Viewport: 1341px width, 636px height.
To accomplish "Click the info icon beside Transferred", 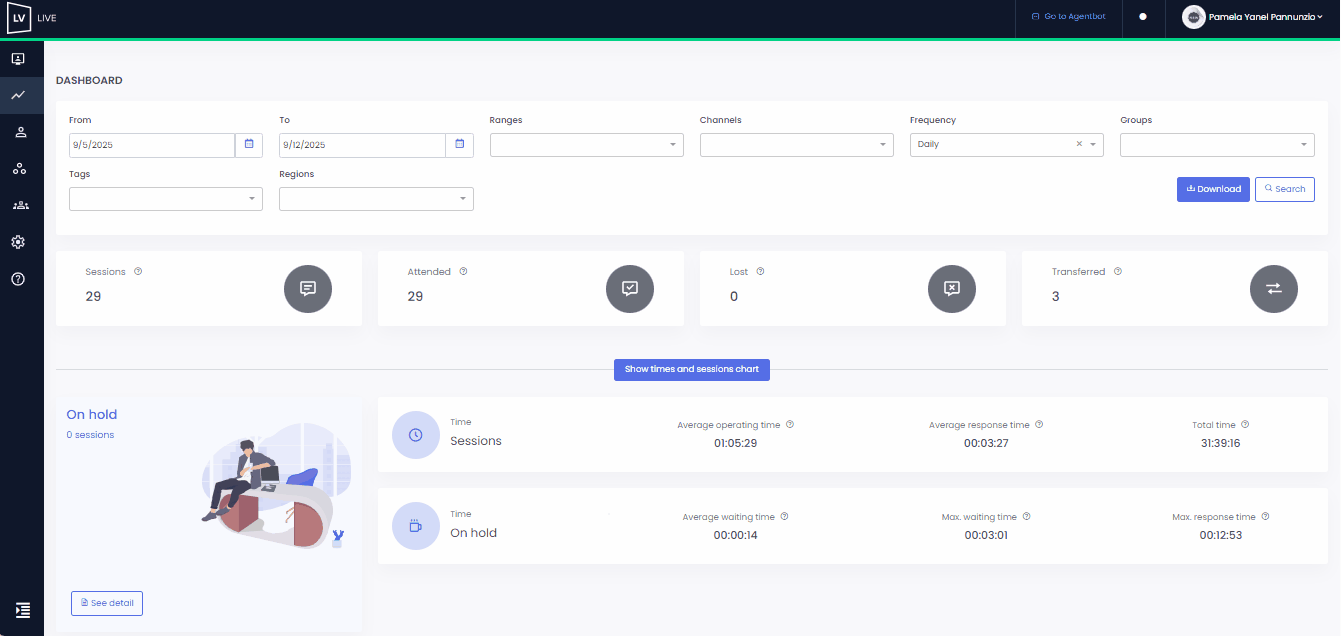I will (x=1117, y=271).
